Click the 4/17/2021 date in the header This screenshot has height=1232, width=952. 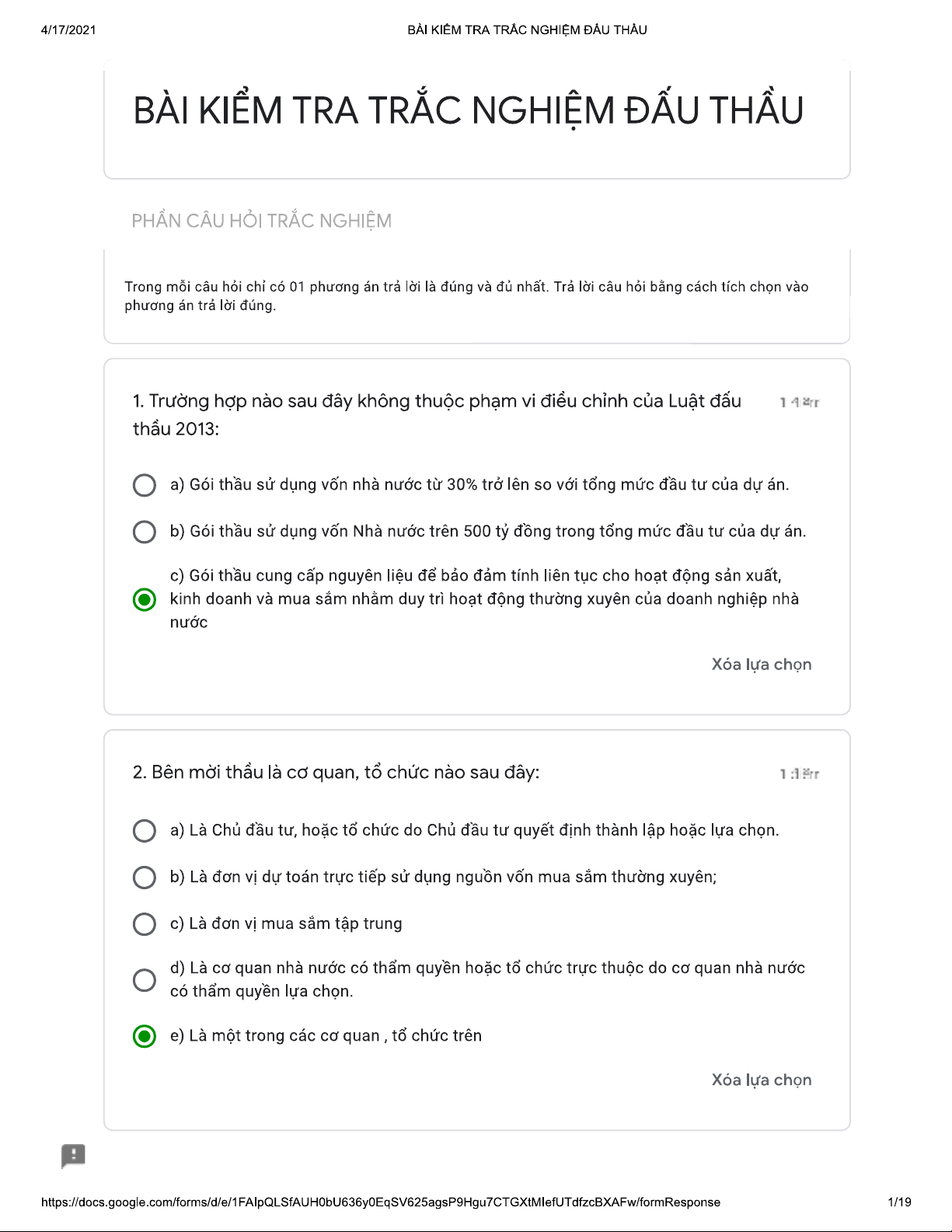(x=68, y=30)
